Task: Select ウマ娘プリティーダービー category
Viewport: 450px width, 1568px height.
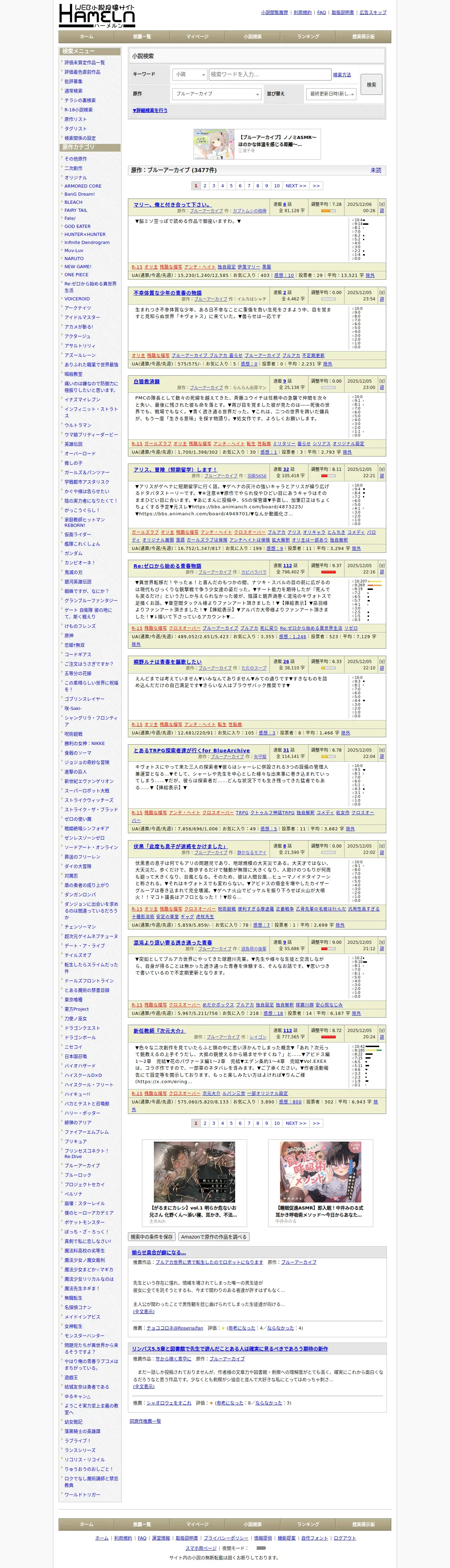Action: pos(91,434)
